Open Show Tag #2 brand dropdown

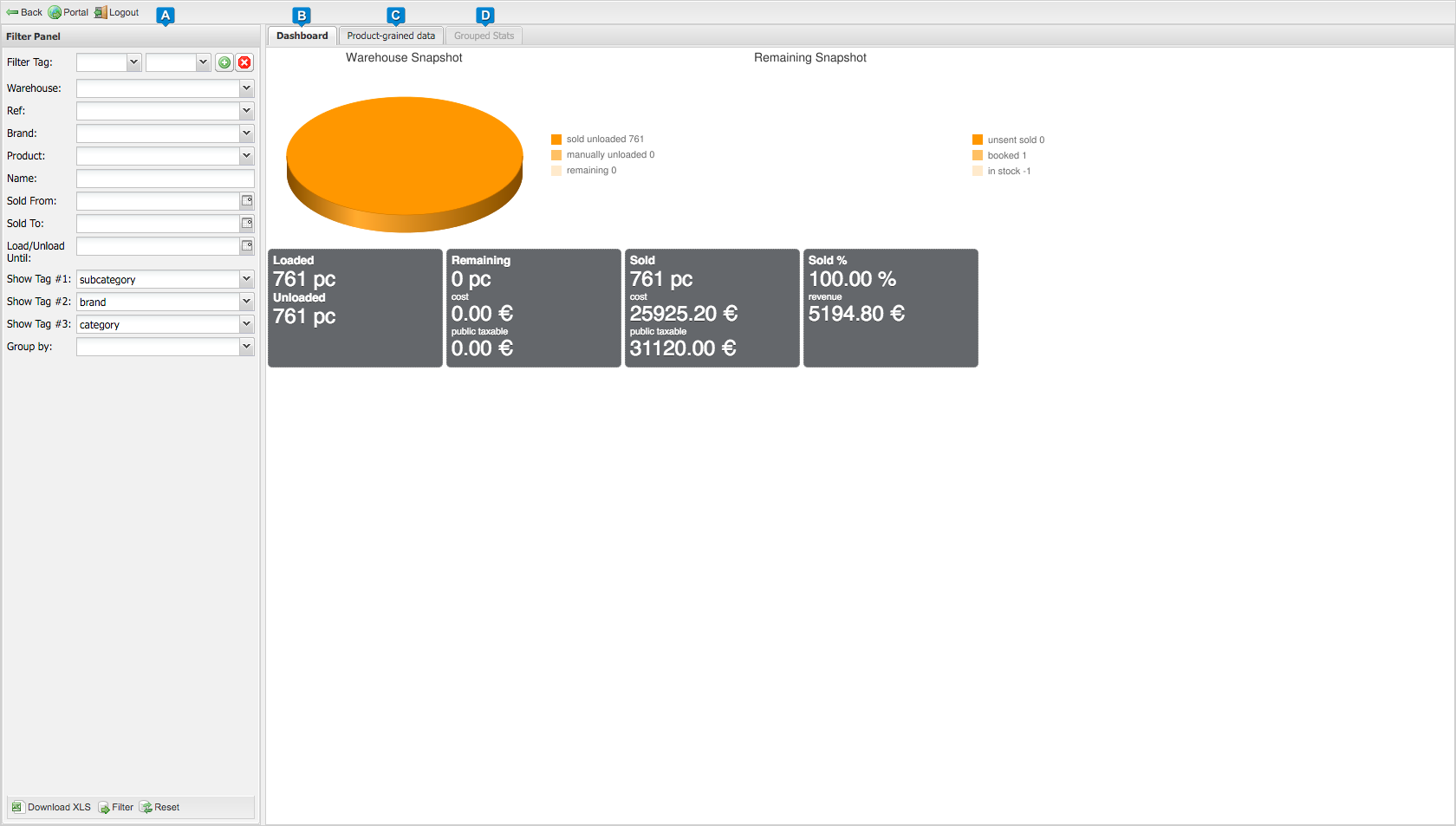click(247, 302)
